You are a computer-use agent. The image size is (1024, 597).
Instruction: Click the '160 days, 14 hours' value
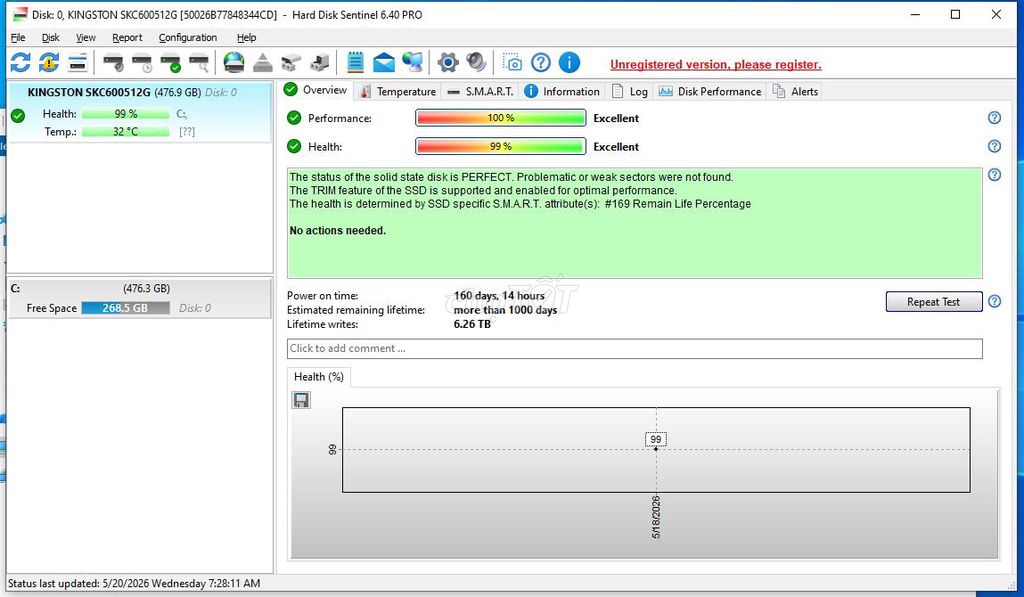pyautogui.click(x=499, y=296)
